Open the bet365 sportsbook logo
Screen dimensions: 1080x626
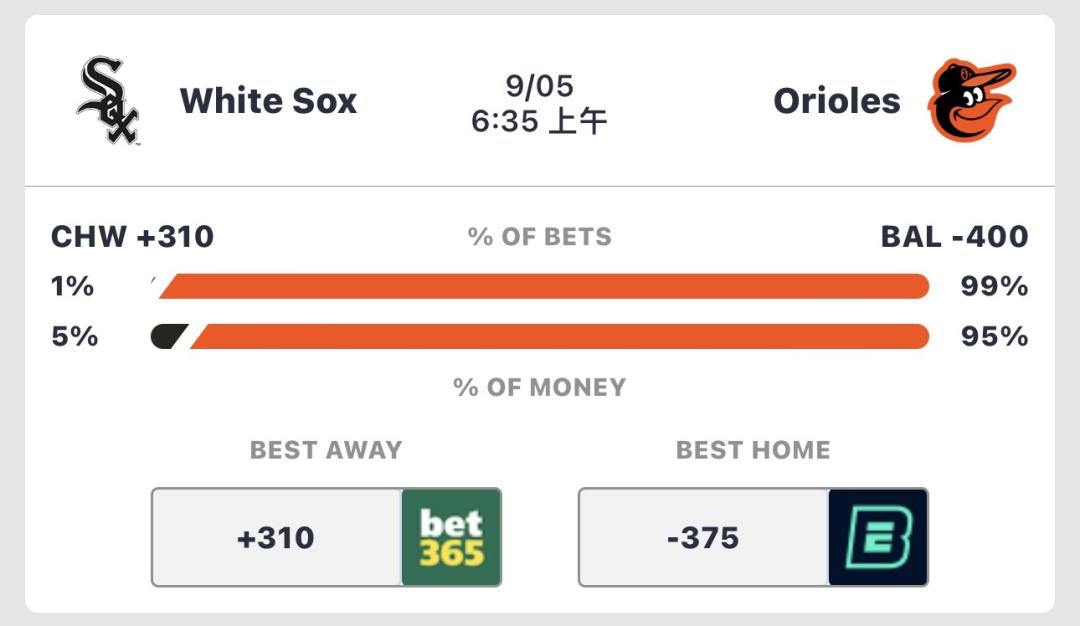[x=452, y=537]
